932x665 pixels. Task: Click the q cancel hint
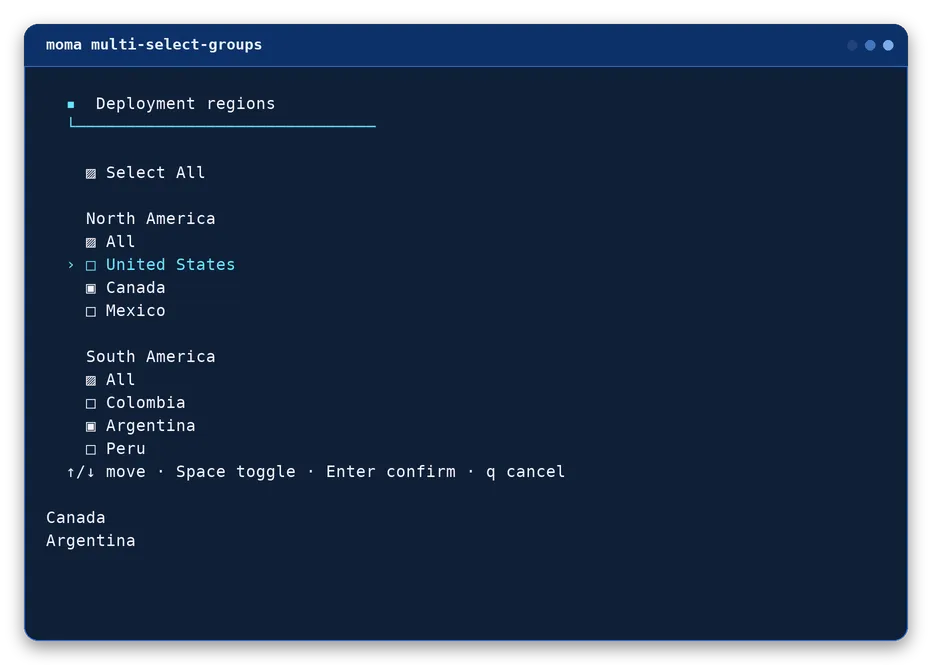525,471
